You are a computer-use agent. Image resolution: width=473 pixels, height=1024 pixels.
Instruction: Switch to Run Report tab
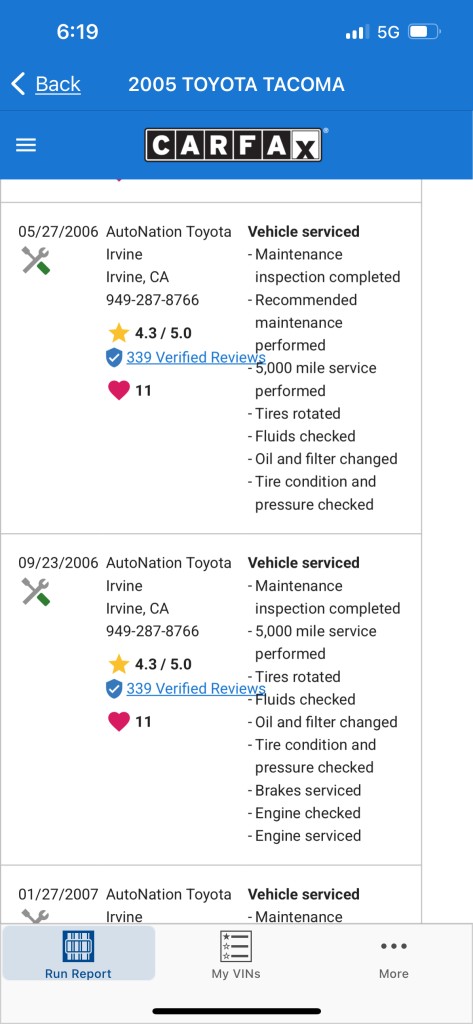78,953
